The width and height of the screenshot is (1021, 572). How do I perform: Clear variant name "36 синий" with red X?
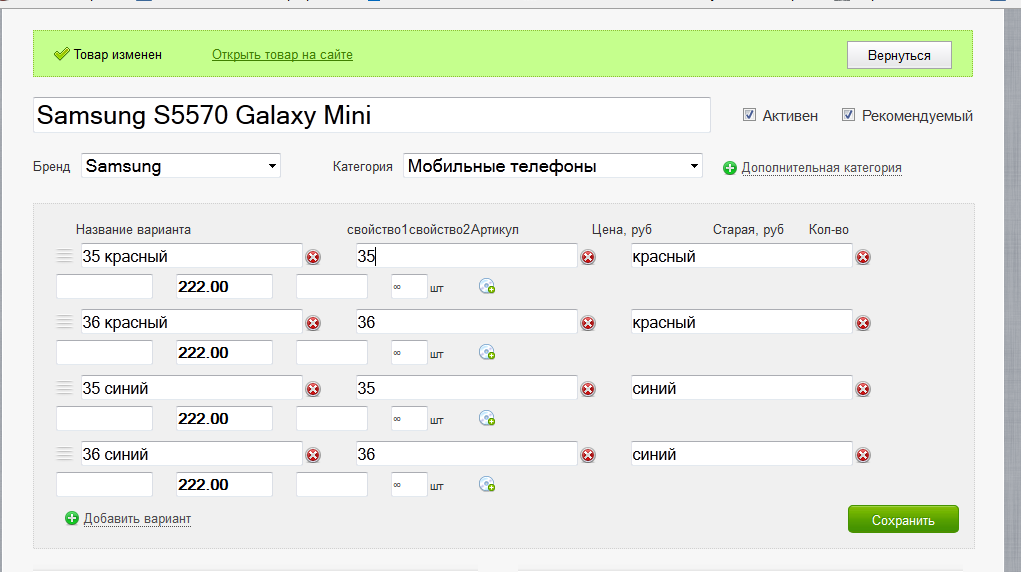tap(313, 455)
